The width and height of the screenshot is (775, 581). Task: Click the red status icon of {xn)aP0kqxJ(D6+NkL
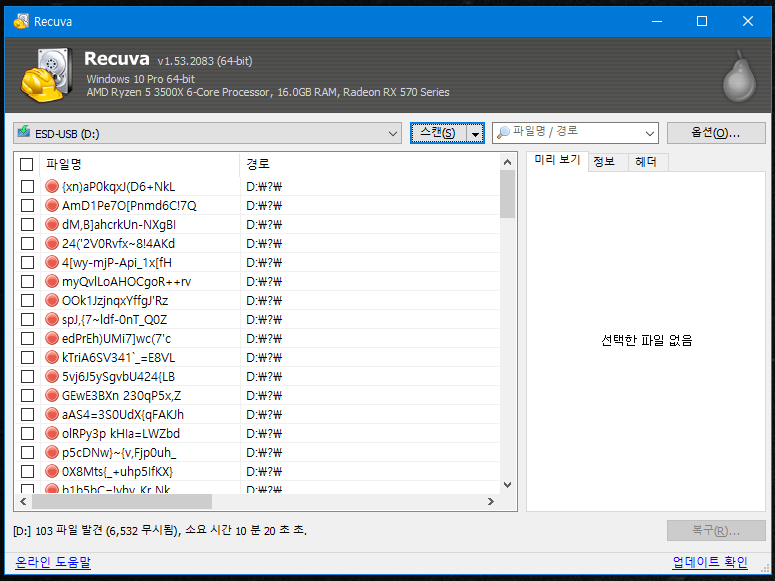(52, 186)
